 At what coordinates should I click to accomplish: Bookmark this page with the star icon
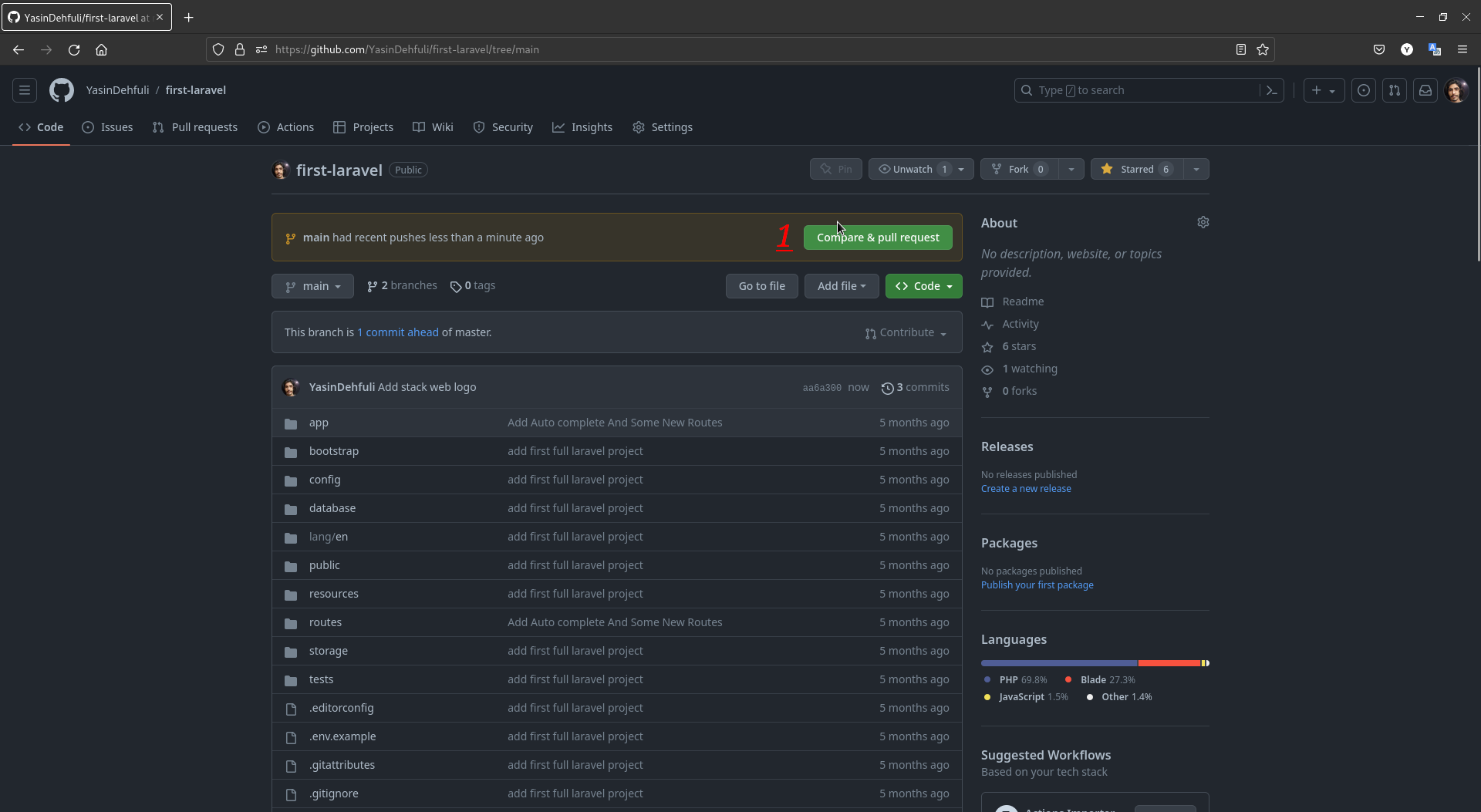1263,49
